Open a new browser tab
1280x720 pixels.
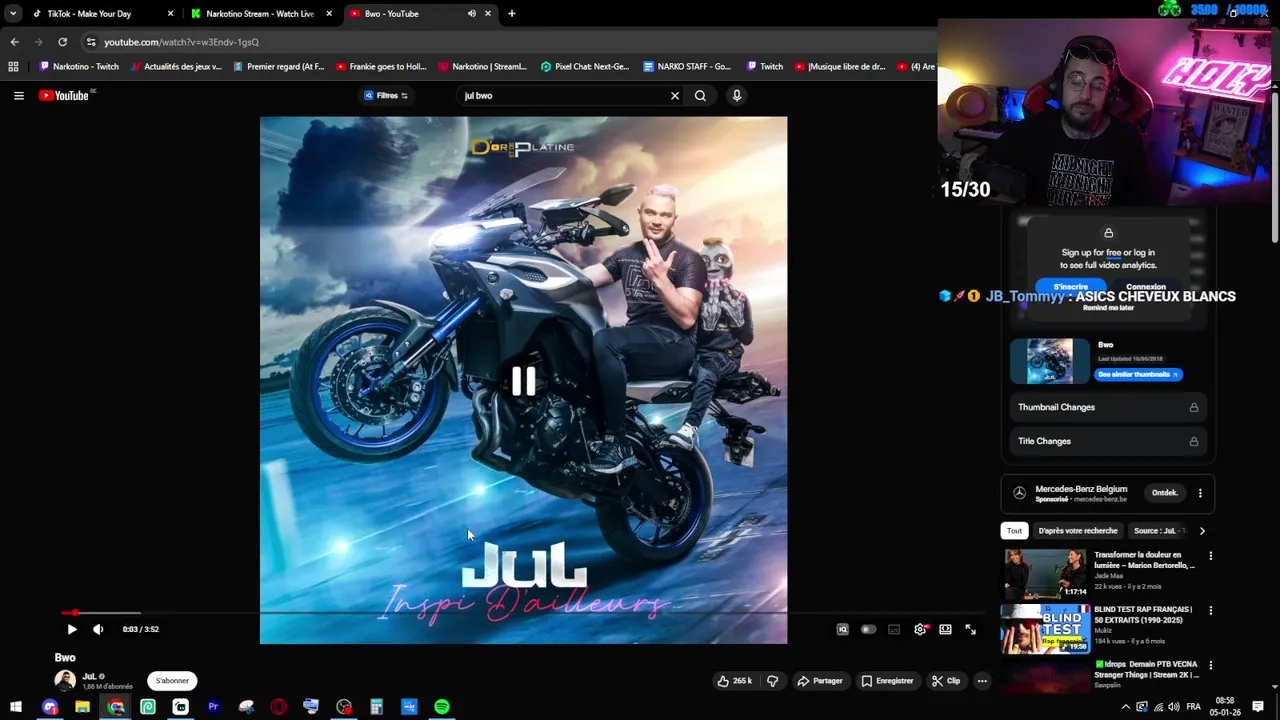coord(512,14)
